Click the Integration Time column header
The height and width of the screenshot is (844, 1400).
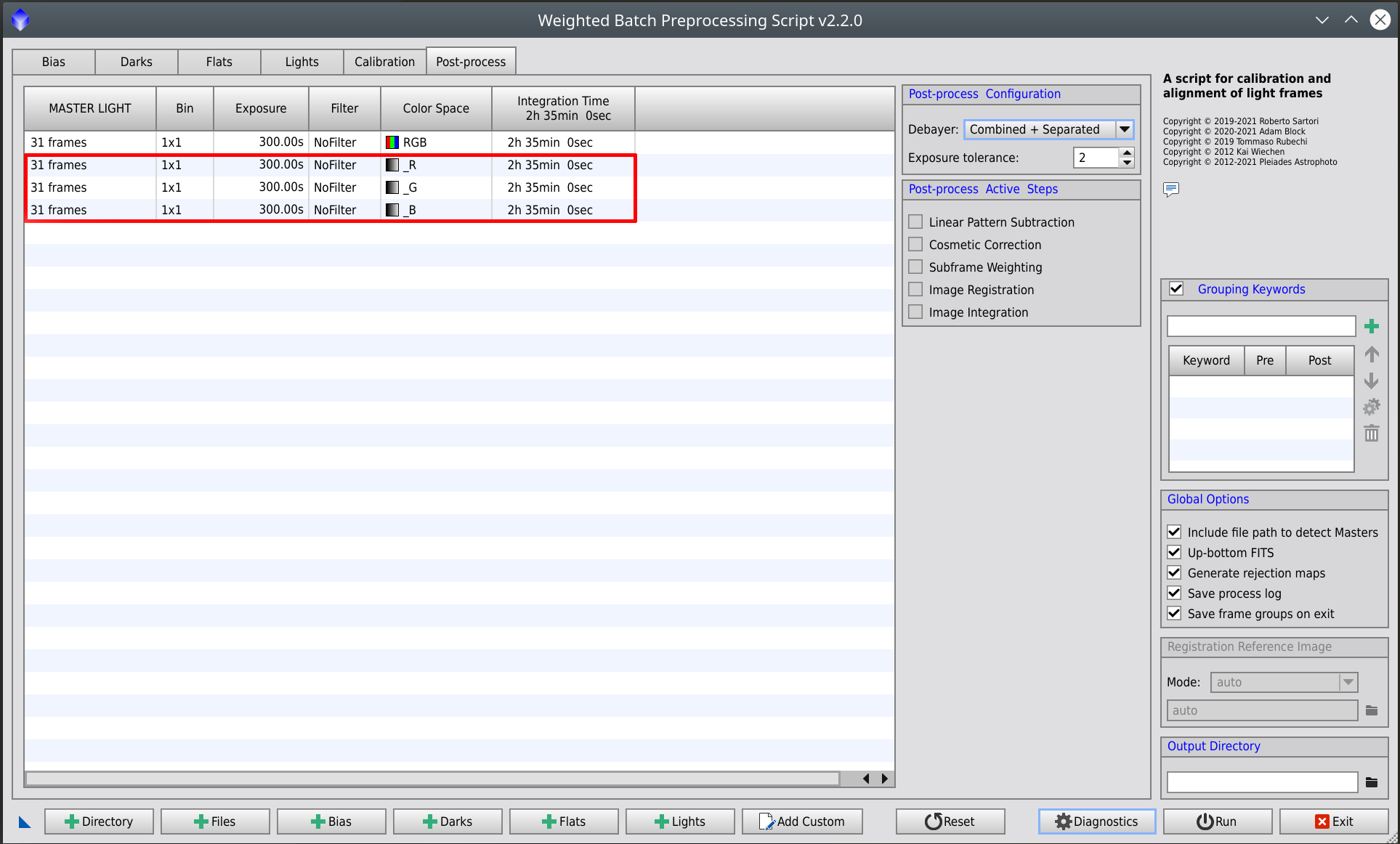click(x=563, y=108)
